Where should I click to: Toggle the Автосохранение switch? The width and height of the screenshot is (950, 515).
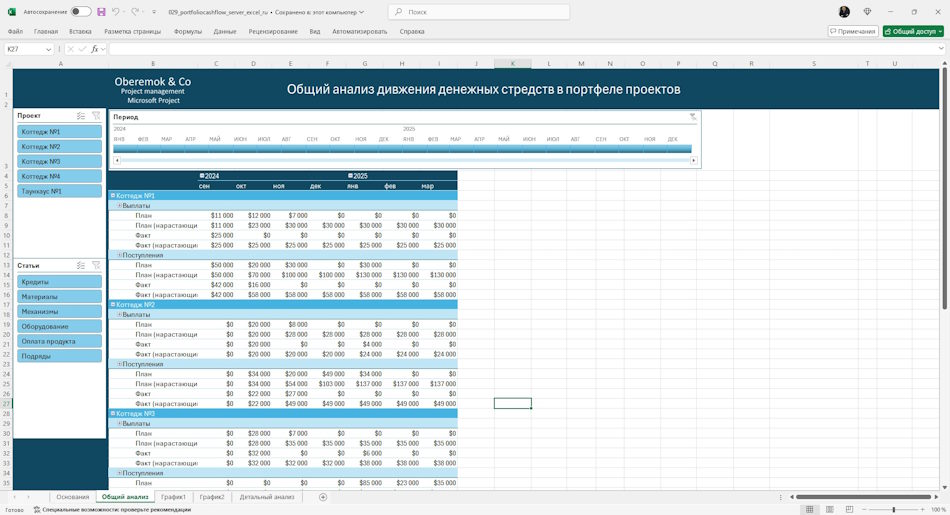click(81, 12)
